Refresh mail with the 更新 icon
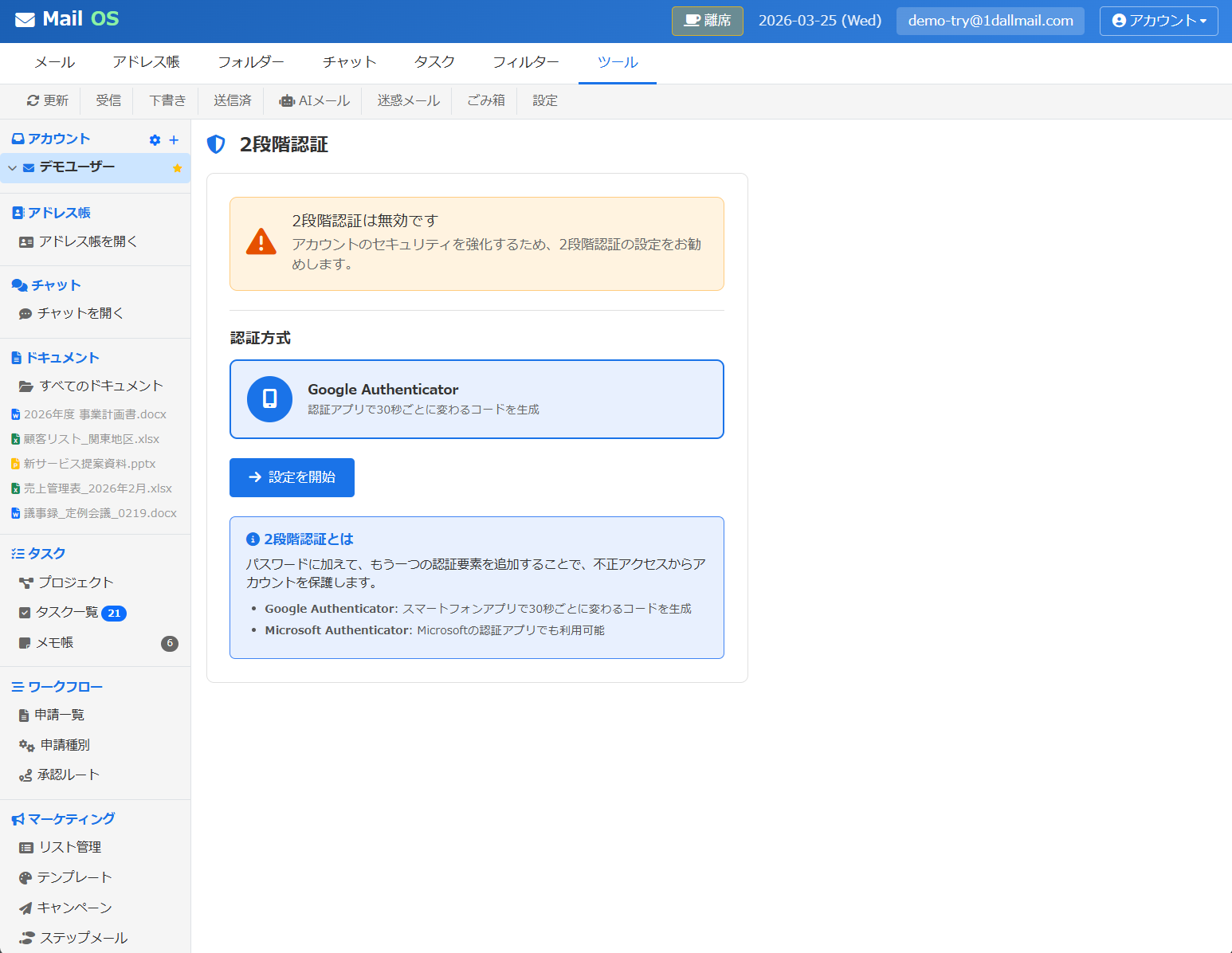Image resolution: width=1232 pixels, height=953 pixels. tap(46, 100)
